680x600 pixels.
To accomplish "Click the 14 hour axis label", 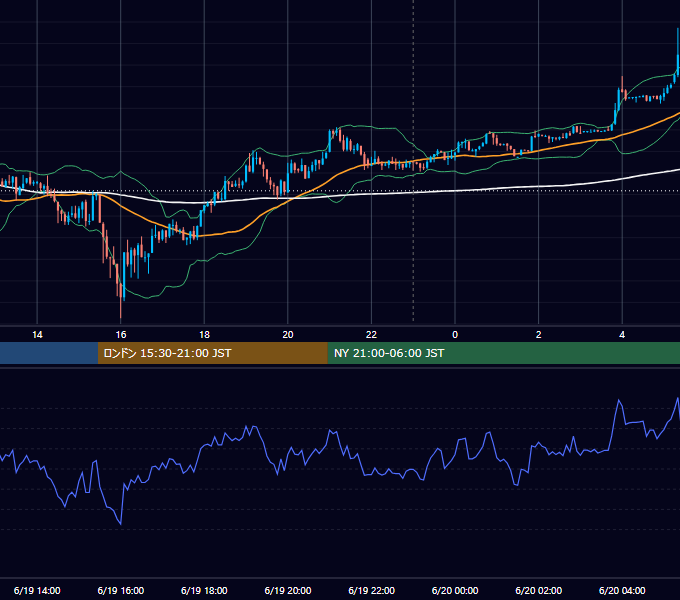I will [x=37, y=335].
